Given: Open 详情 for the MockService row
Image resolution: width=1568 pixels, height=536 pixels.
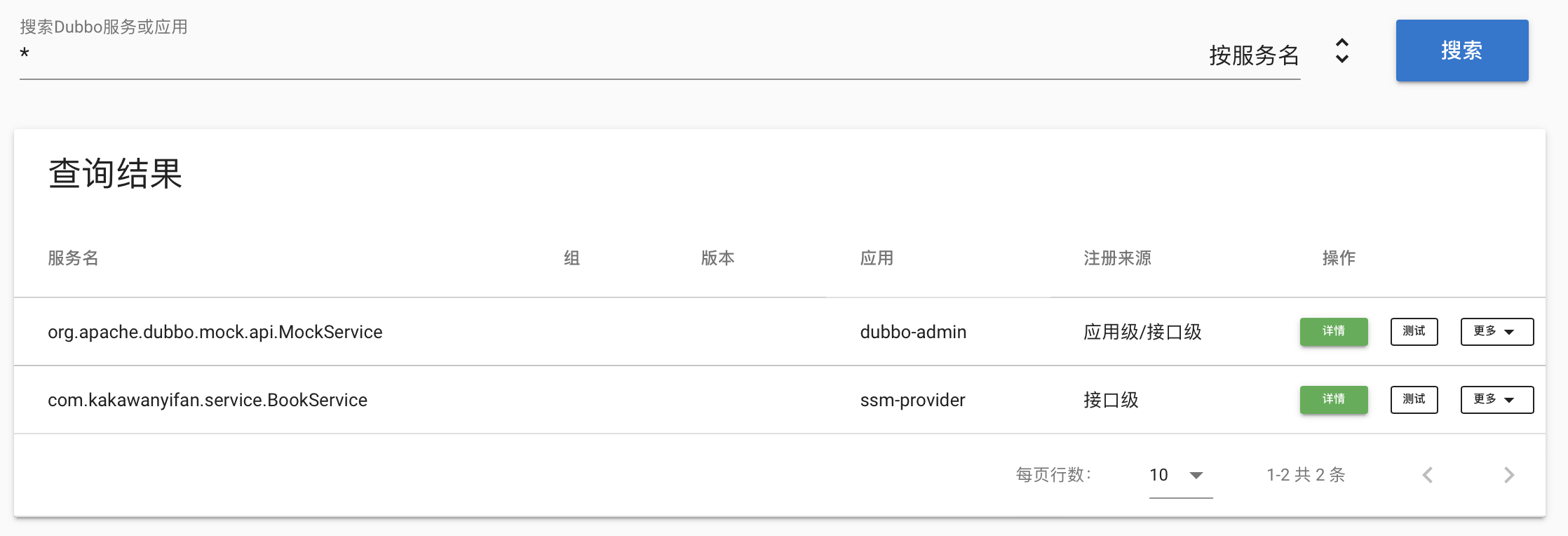Looking at the screenshot, I should pos(1333,331).
